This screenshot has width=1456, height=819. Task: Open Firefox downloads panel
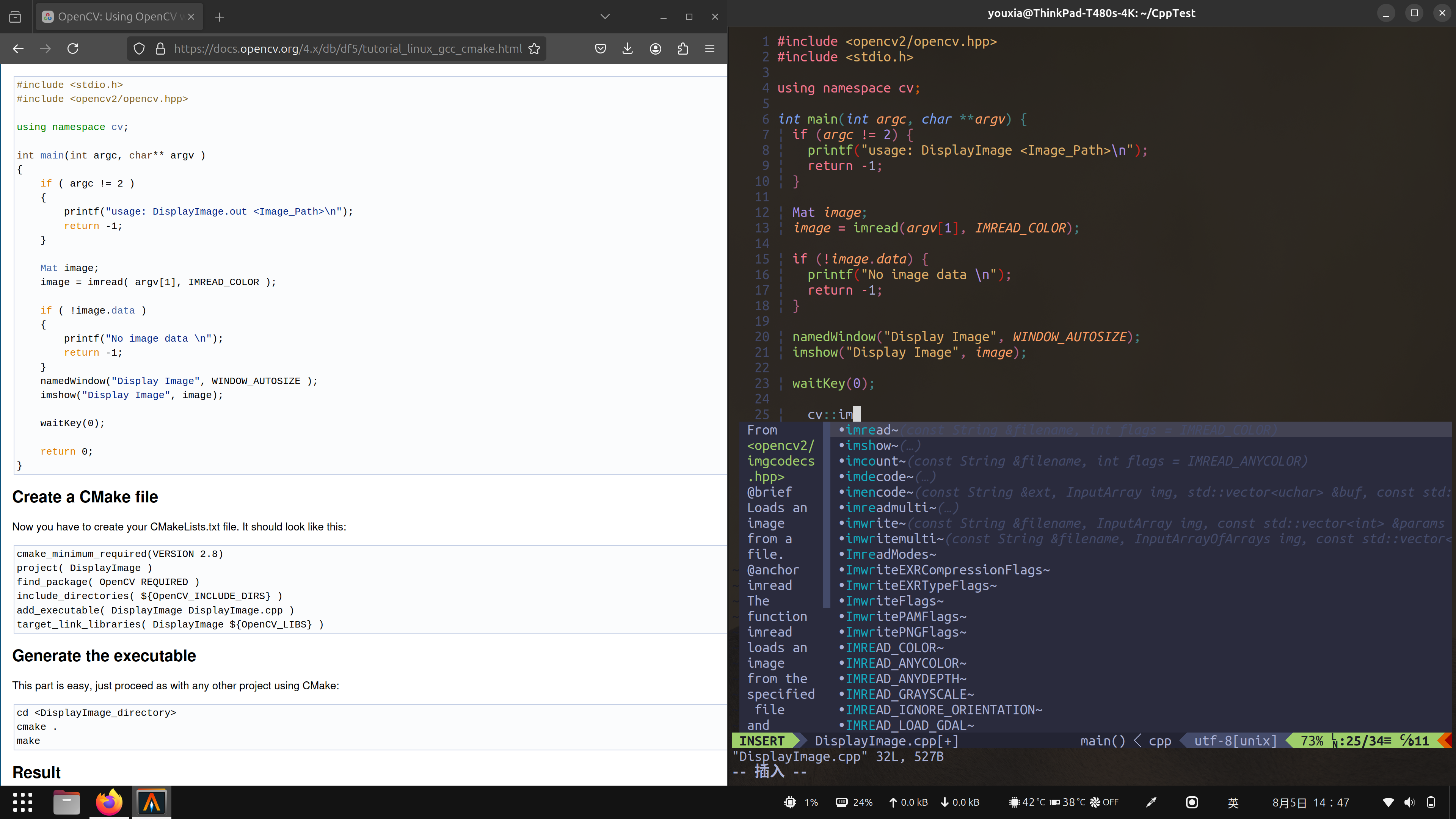click(628, 49)
